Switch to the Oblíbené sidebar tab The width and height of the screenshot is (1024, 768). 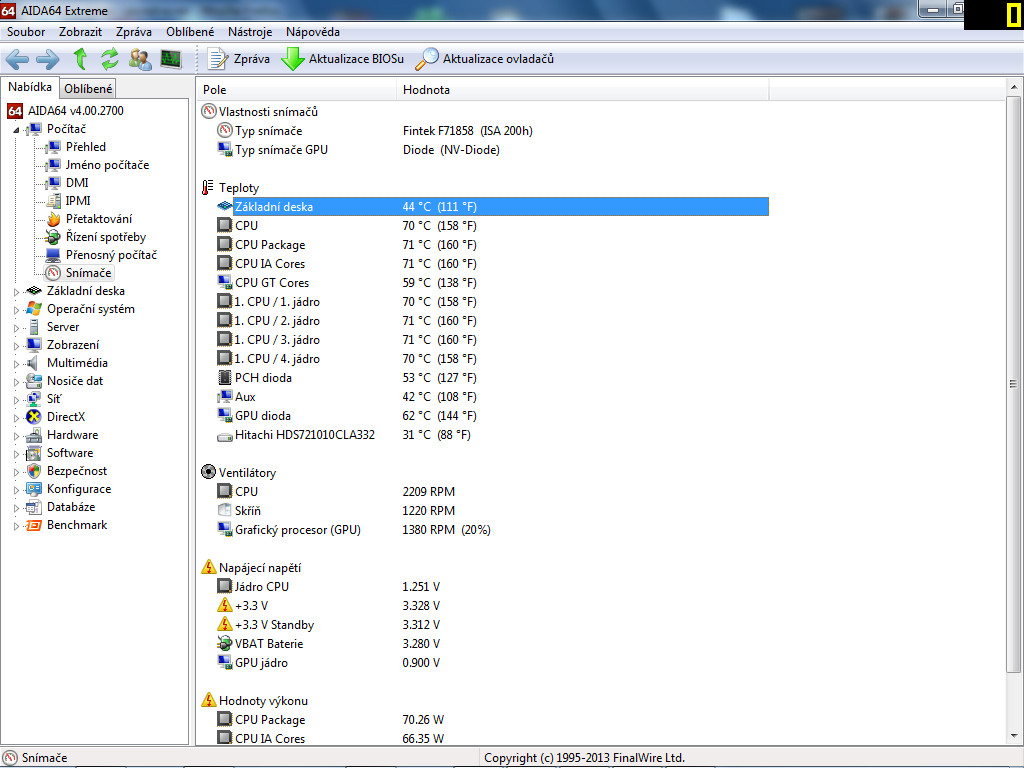coord(88,88)
